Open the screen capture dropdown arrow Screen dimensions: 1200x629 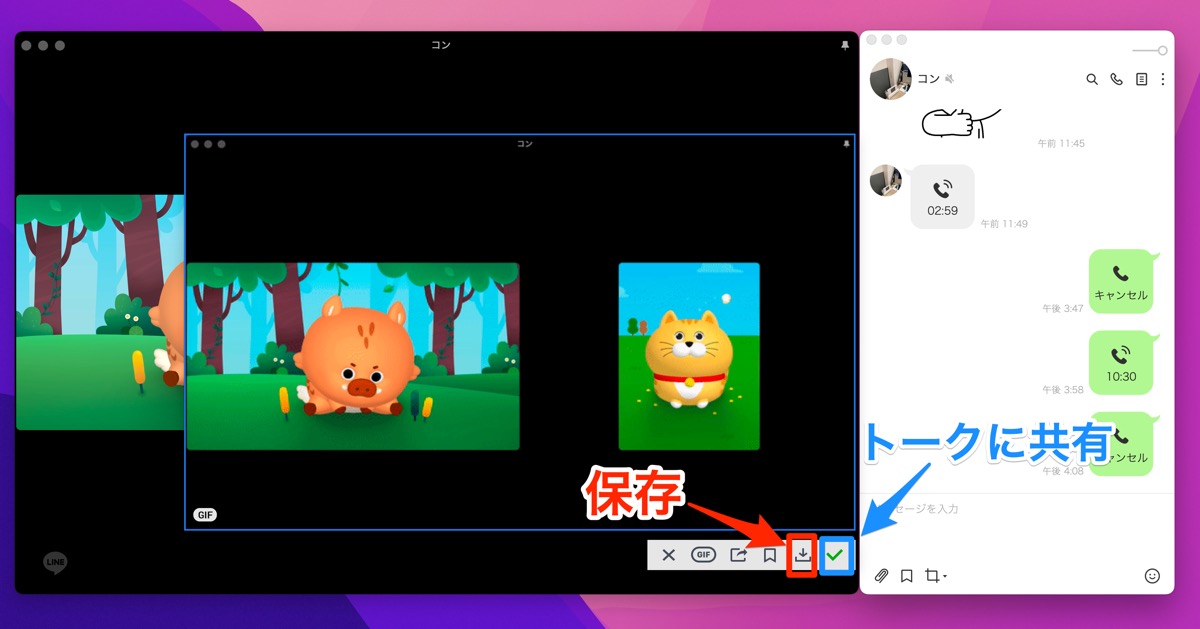946,577
